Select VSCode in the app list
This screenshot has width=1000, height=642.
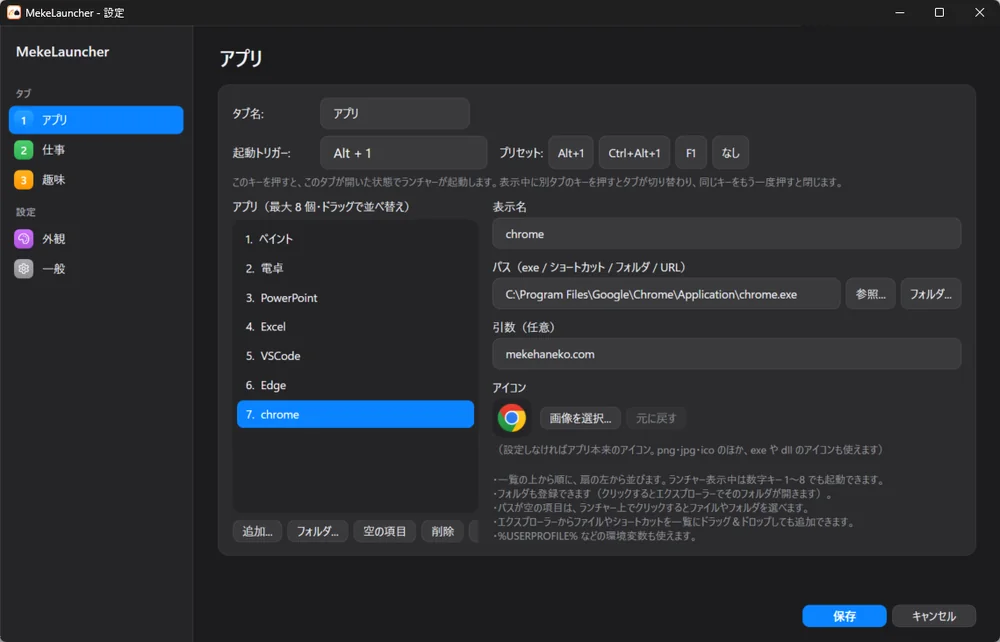[355, 356]
